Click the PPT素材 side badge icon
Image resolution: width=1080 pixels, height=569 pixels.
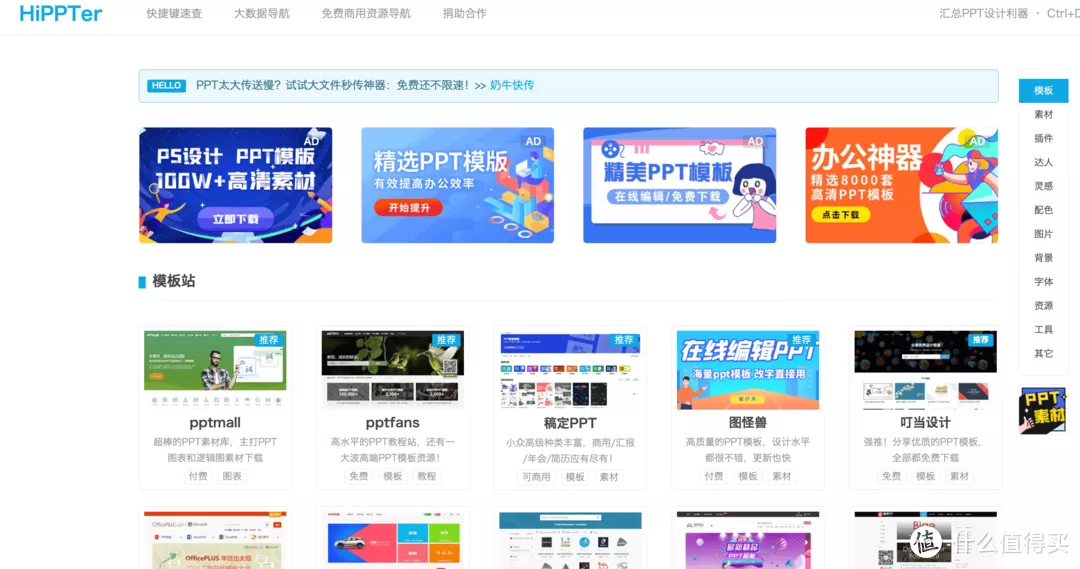pyautogui.click(x=1043, y=410)
